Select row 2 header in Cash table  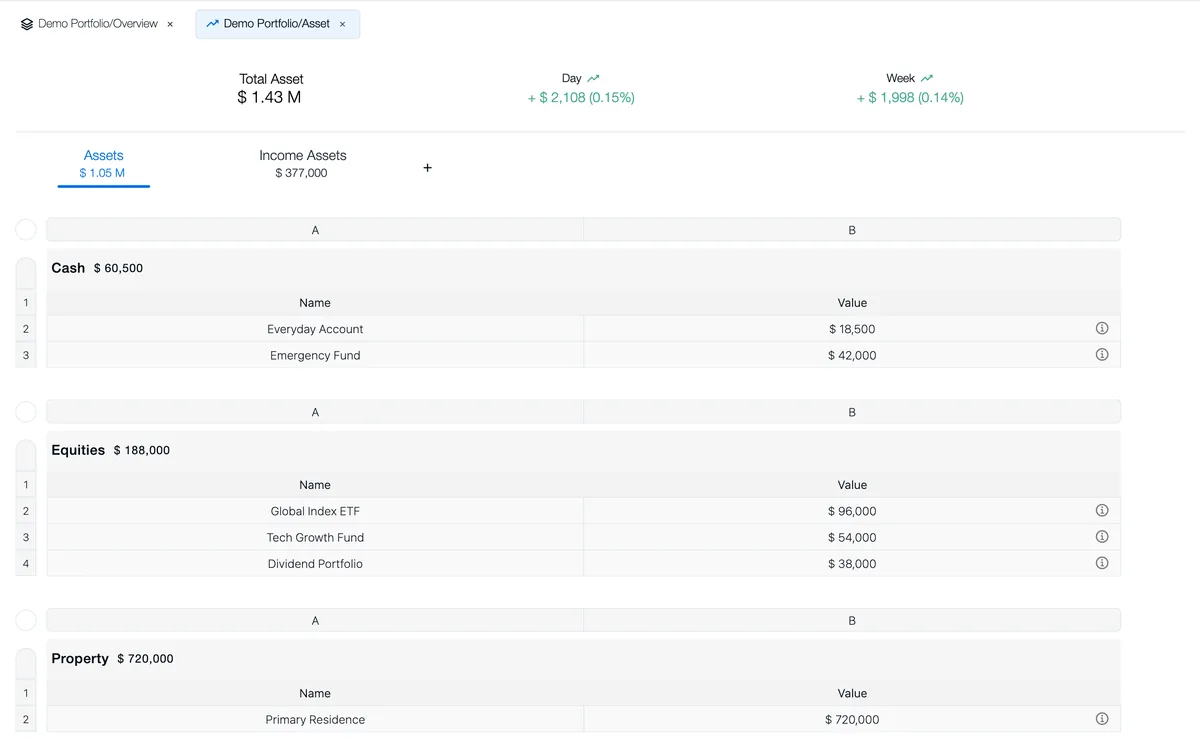click(x=26, y=329)
